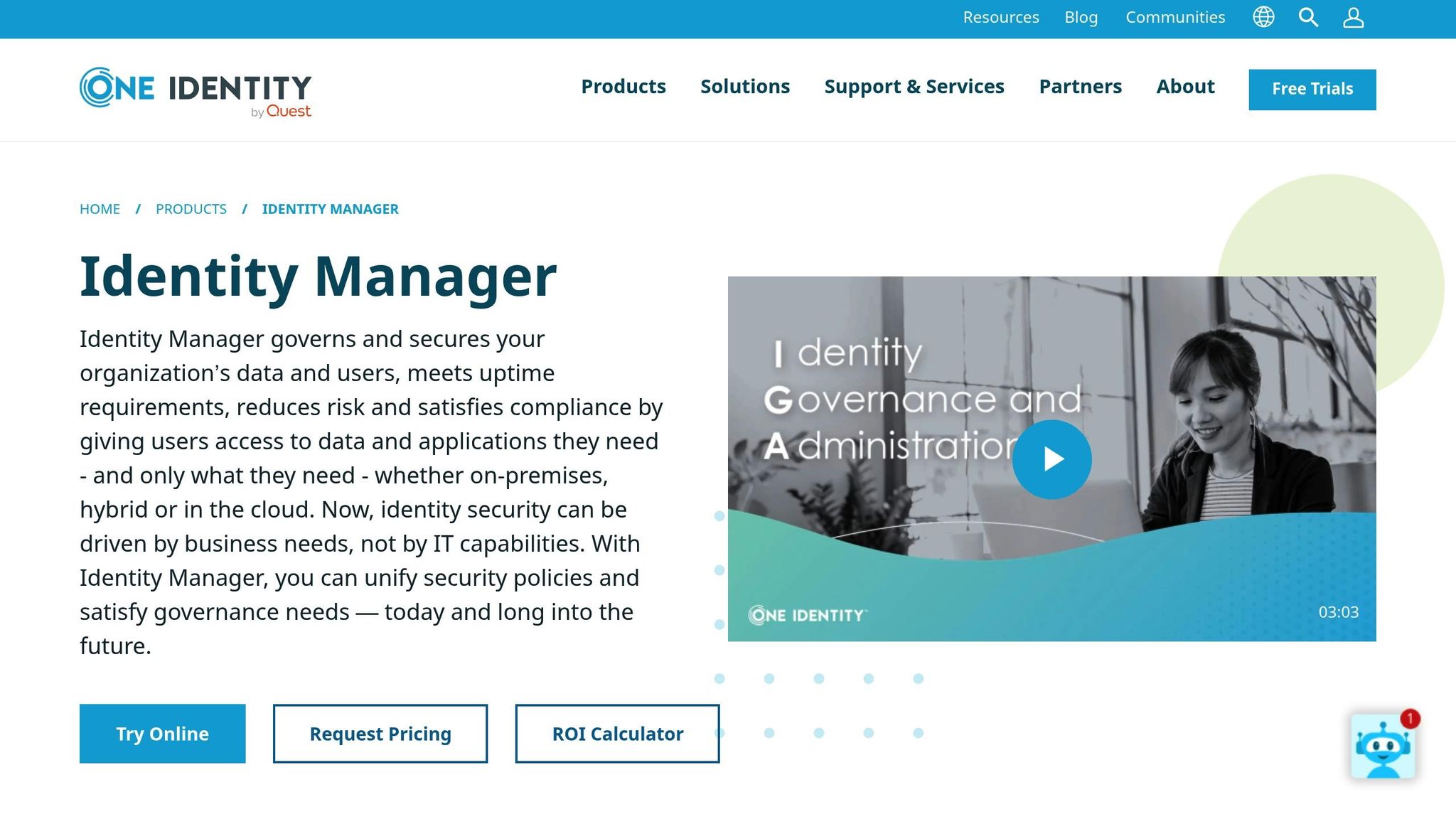1456x819 pixels.
Task: Open the Resources link
Action: coord(1001,17)
